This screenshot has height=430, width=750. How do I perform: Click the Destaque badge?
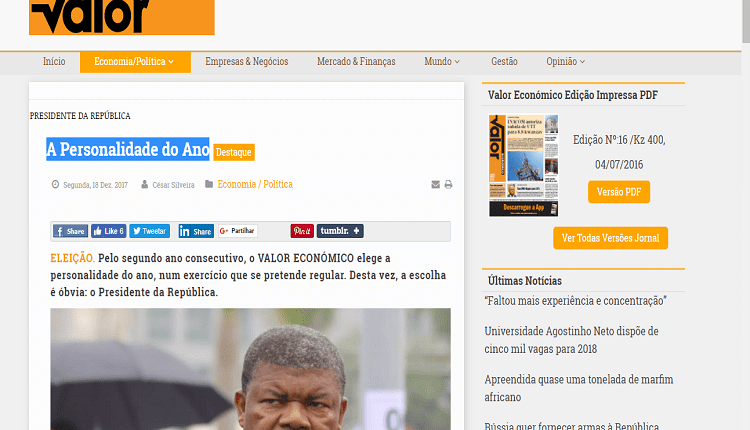click(234, 152)
